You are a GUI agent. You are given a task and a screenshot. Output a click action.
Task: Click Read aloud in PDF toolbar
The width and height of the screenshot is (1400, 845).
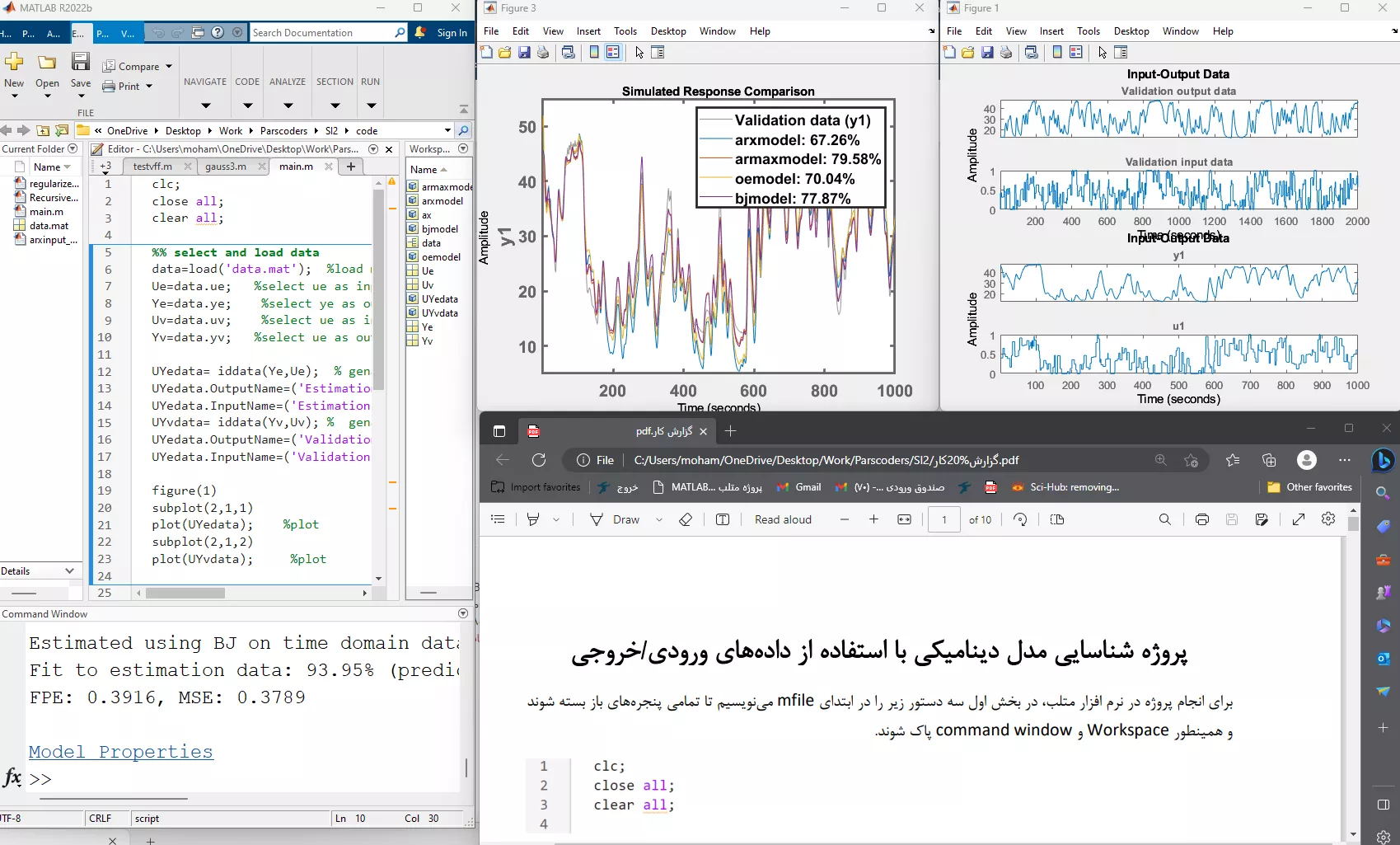tap(783, 519)
